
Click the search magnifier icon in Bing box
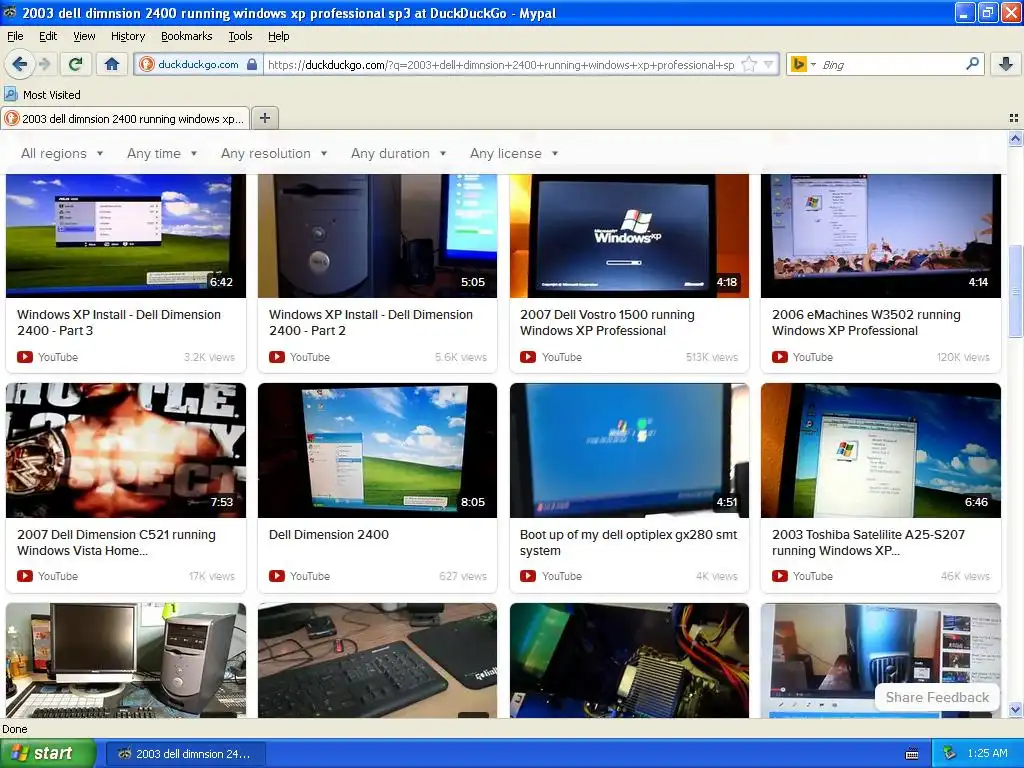pyautogui.click(x=972, y=64)
